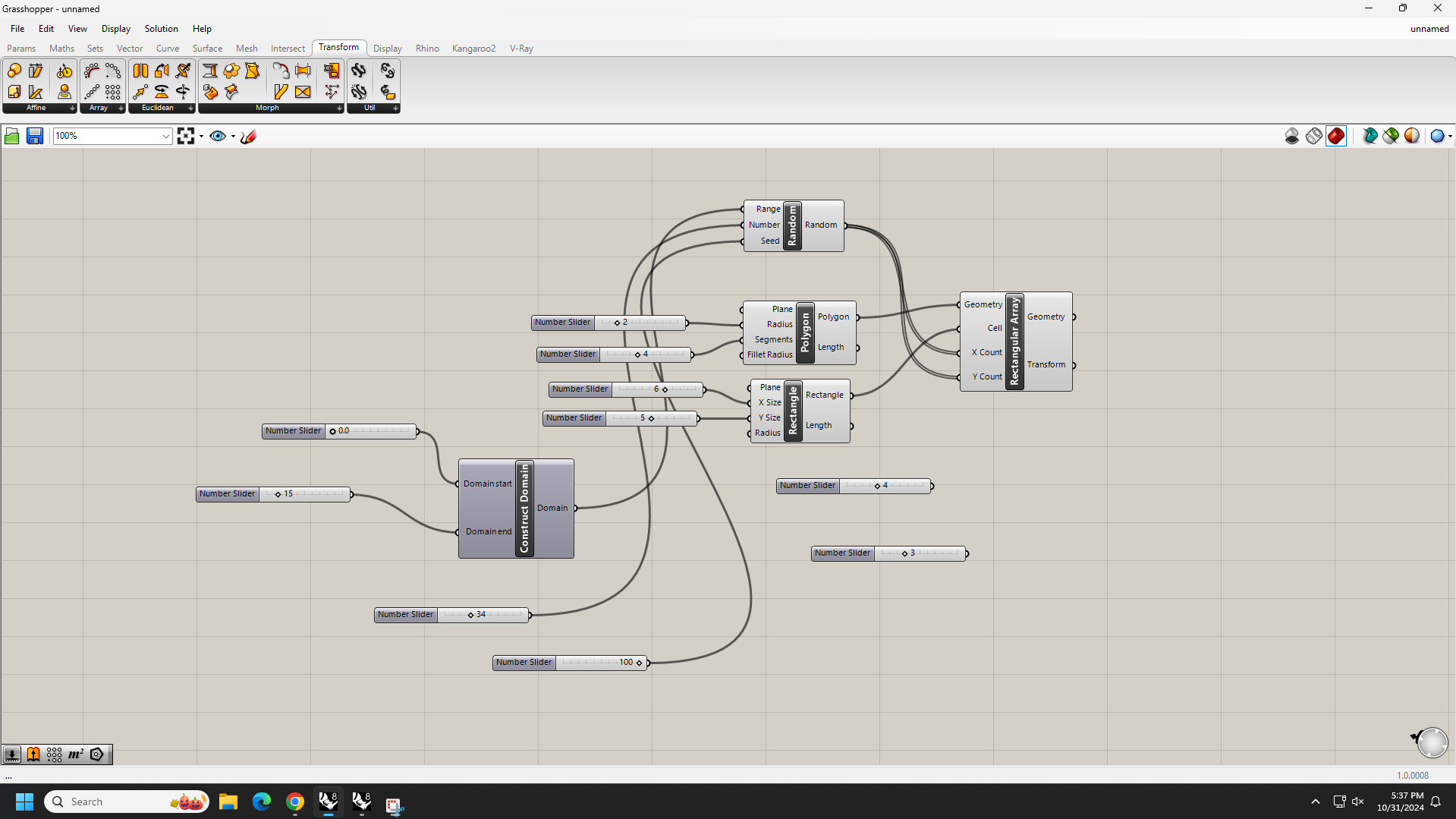
Task: Choose the Linear Array component icon
Action: [x=92, y=92]
